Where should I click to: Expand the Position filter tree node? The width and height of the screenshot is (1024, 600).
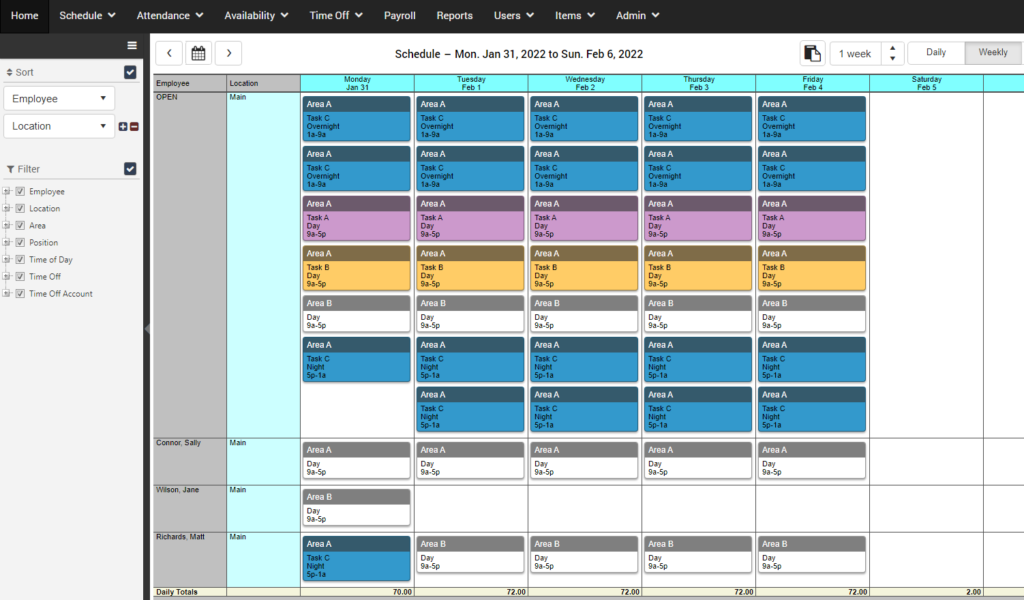click(7, 242)
